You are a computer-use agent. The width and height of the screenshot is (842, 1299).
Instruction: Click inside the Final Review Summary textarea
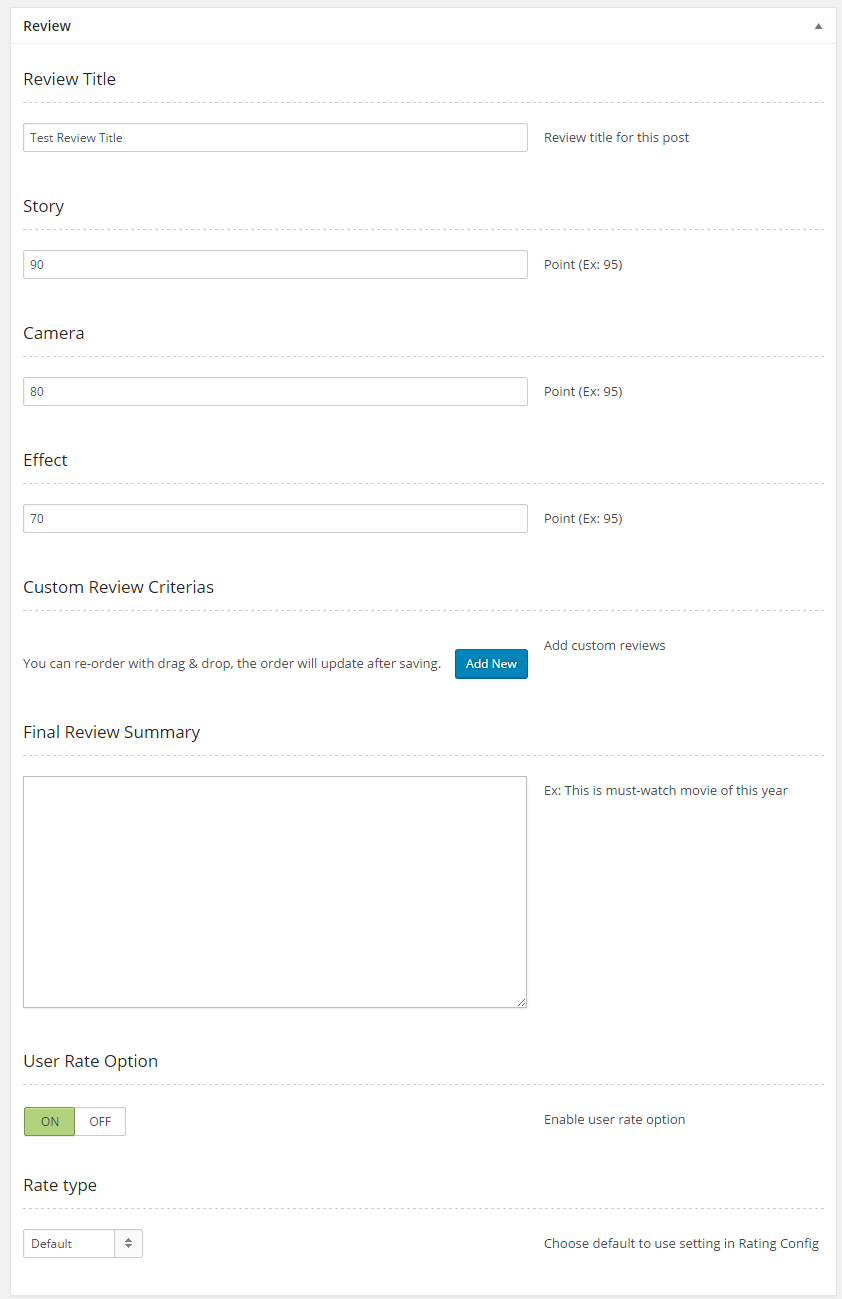tap(275, 891)
